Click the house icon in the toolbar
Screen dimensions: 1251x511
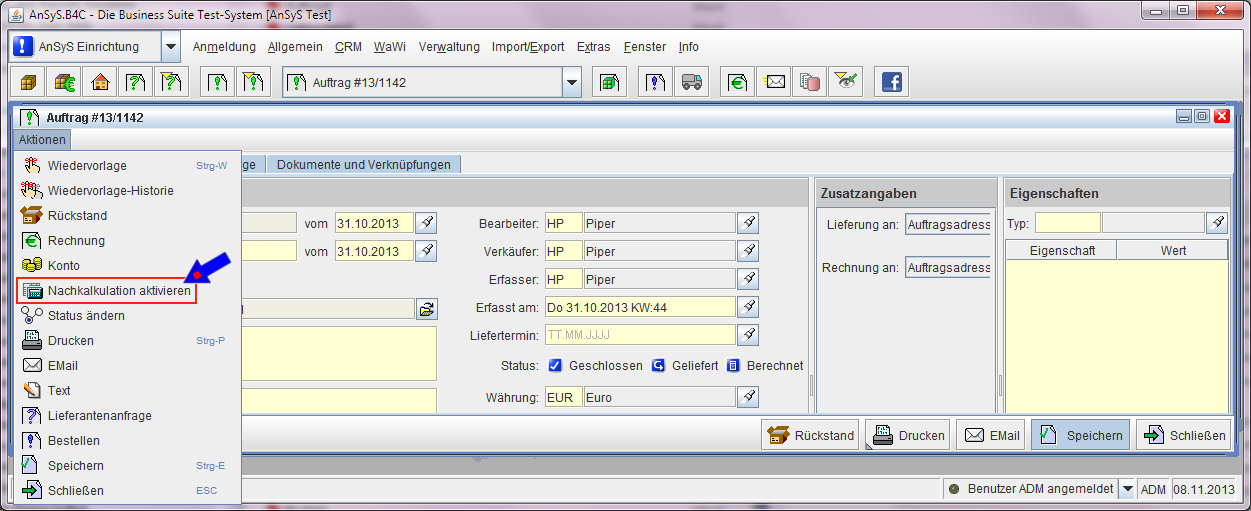tap(100, 83)
